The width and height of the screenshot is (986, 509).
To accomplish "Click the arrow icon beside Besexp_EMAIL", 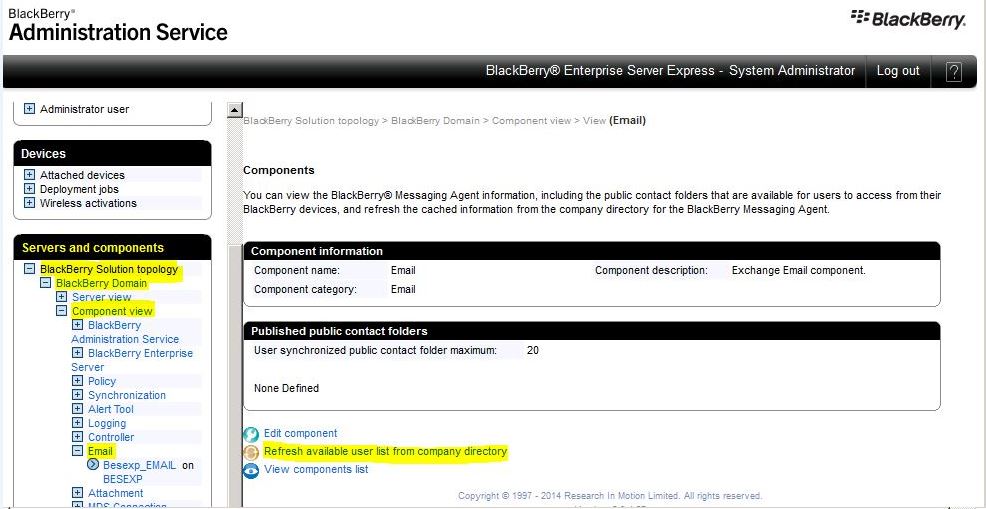I will tap(94, 465).
